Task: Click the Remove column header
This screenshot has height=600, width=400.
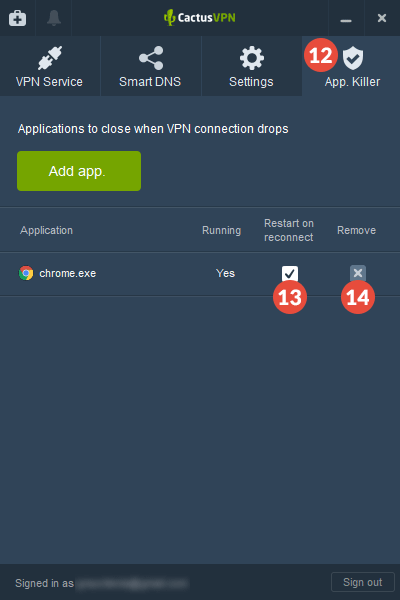Action: pyautogui.click(x=356, y=230)
